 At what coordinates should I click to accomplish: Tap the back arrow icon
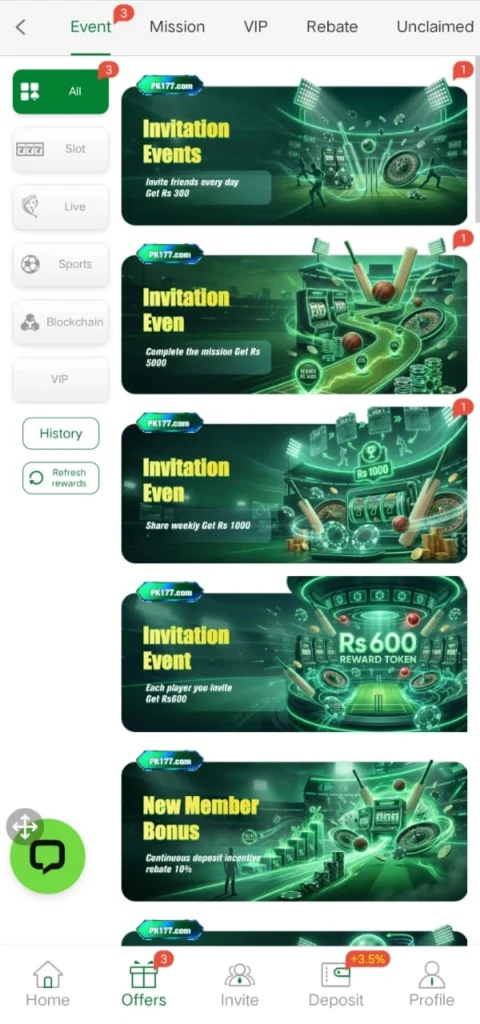(x=21, y=27)
